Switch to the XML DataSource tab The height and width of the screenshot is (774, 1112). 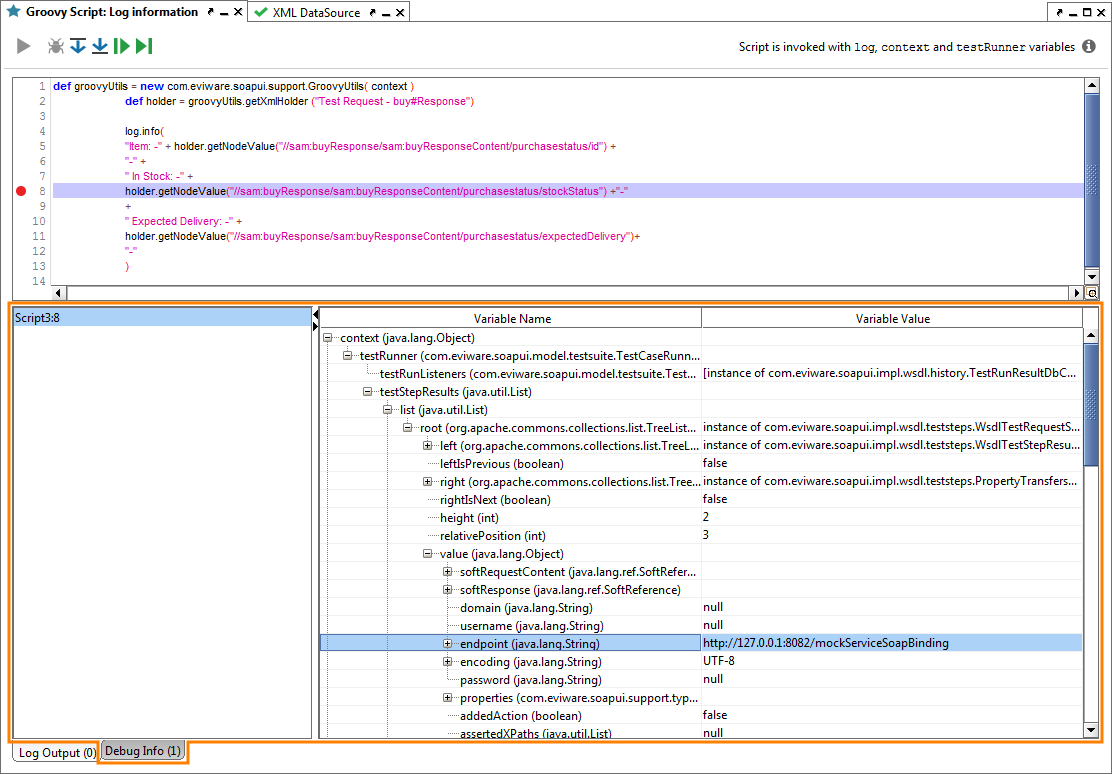316,13
